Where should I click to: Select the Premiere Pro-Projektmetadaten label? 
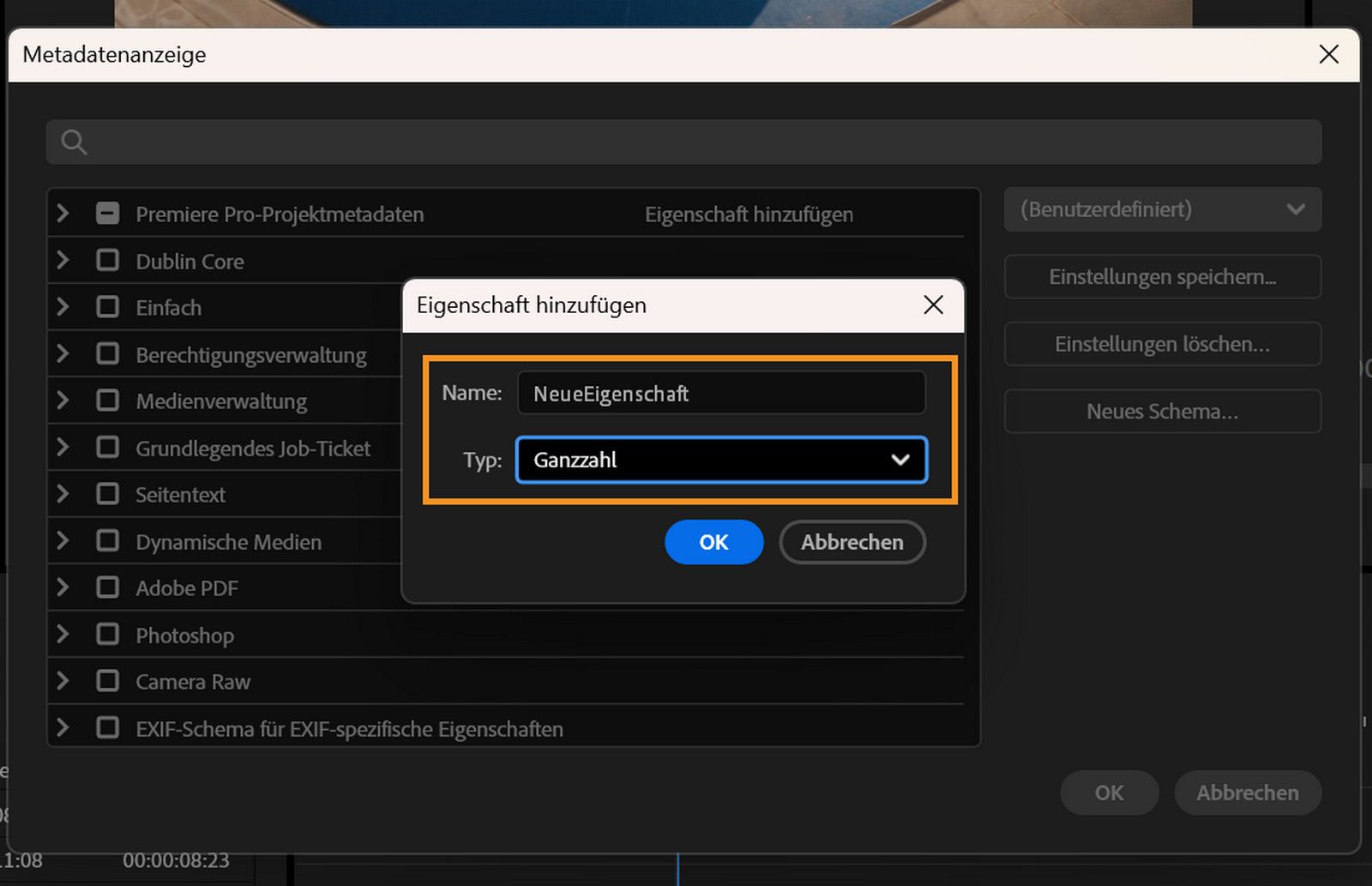(280, 214)
